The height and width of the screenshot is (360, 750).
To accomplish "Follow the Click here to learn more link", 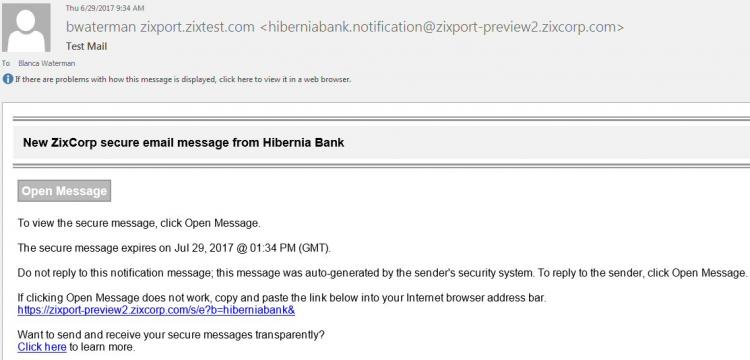I will click(x=42, y=347).
